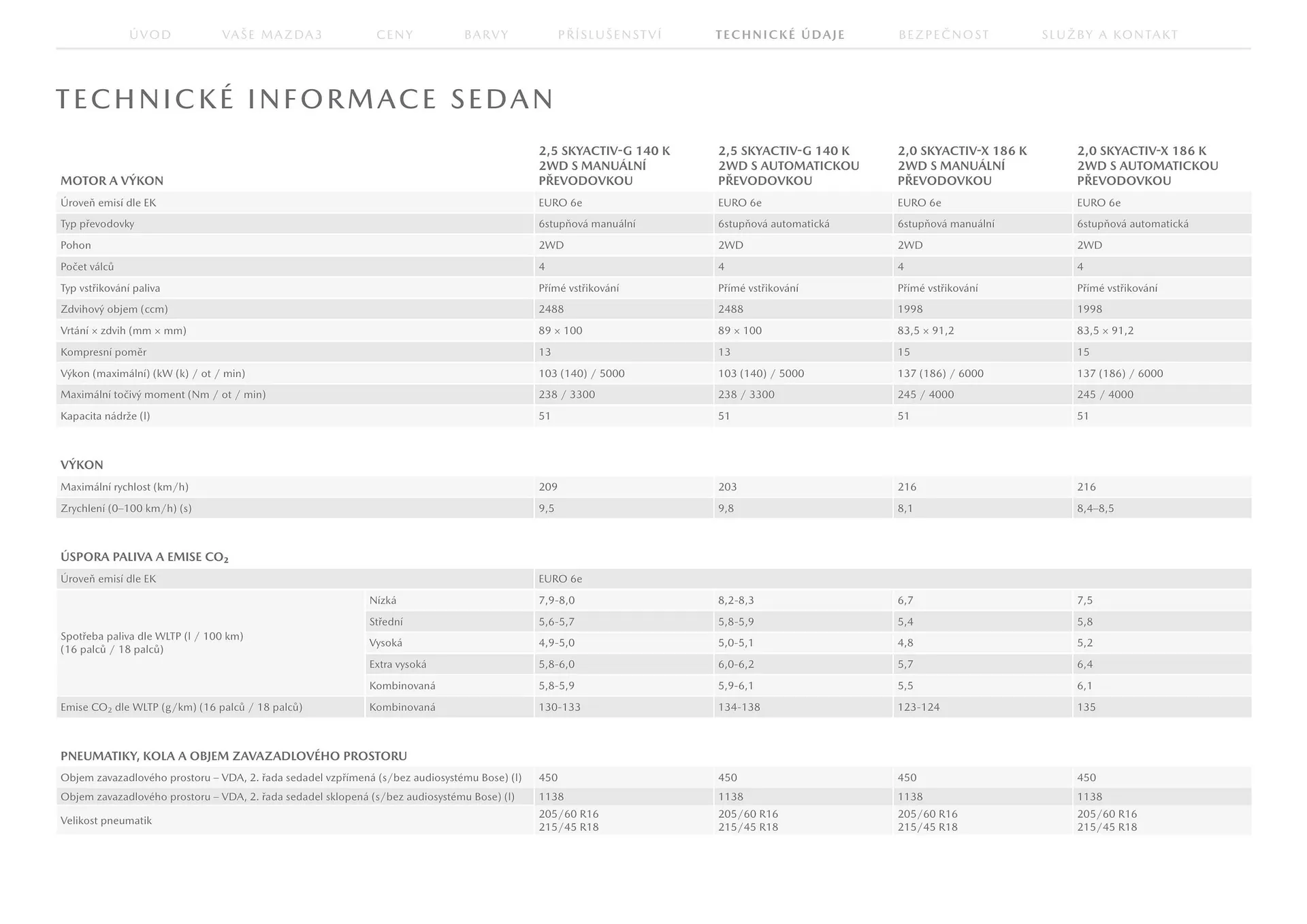This screenshot has height=924, width=1307.
Task: Click the TECHNICKÉ ÚDAJE tab
Action: [x=780, y=35]
